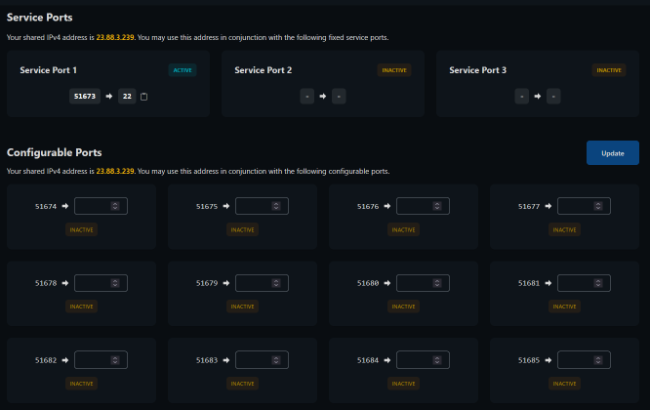Click the arrow icon in Service Port 2
The image size is (650, 410).
323,96
